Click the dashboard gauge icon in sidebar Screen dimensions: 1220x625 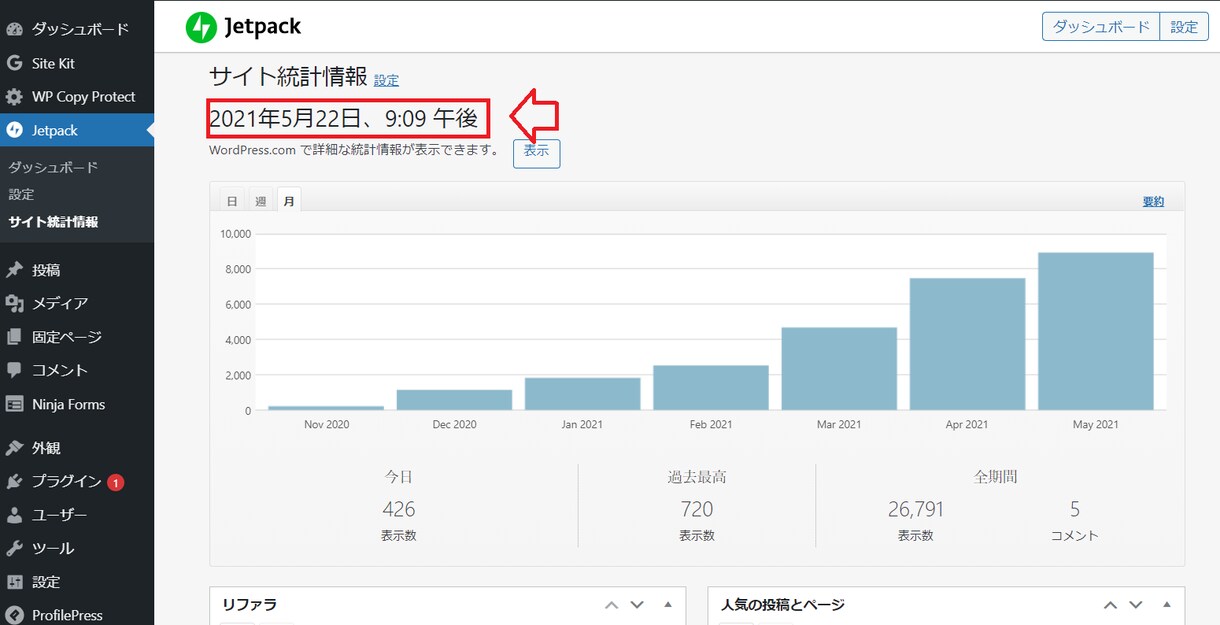click(14, 29)
